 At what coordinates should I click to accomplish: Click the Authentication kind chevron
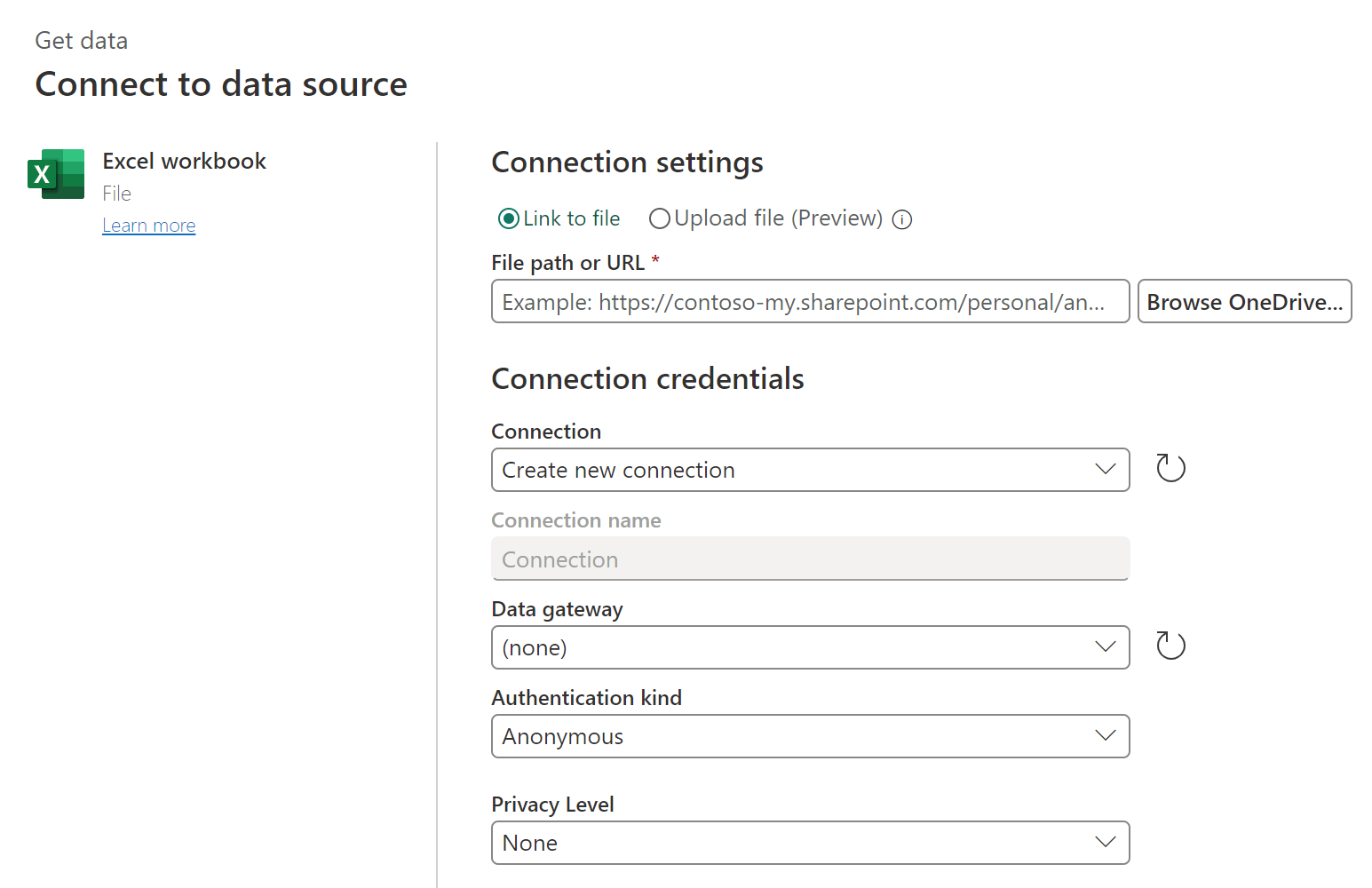(1105, 736)
